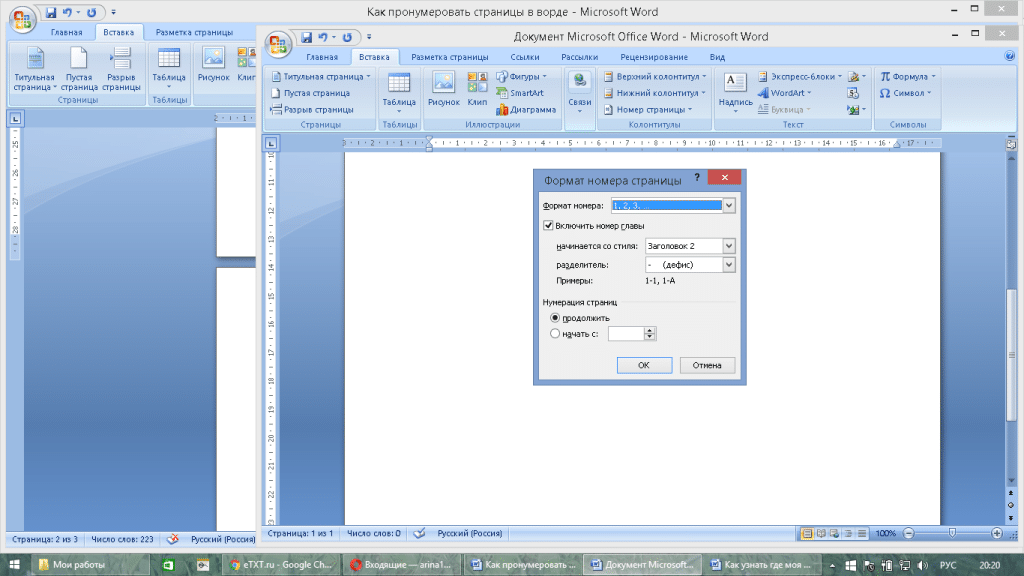
Task: Open Ссылки tab
Action: coord(525,57)
